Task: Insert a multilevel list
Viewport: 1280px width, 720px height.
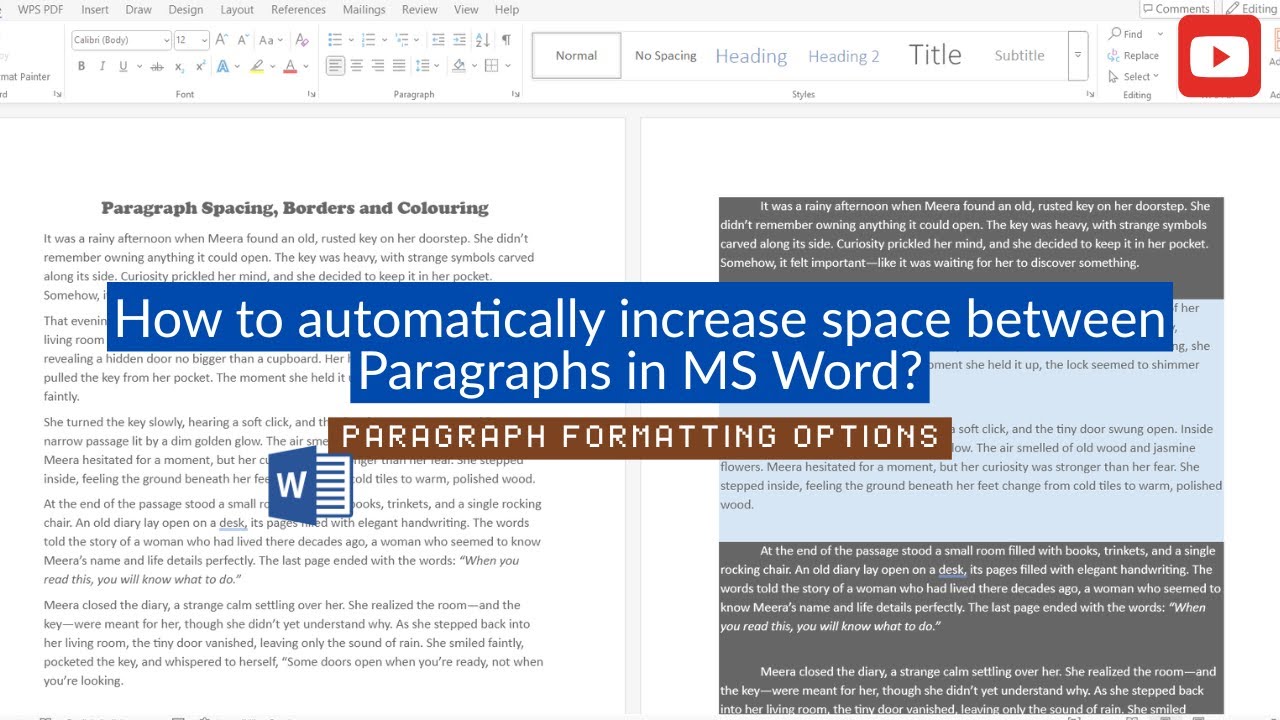Action: coord(402,40)
